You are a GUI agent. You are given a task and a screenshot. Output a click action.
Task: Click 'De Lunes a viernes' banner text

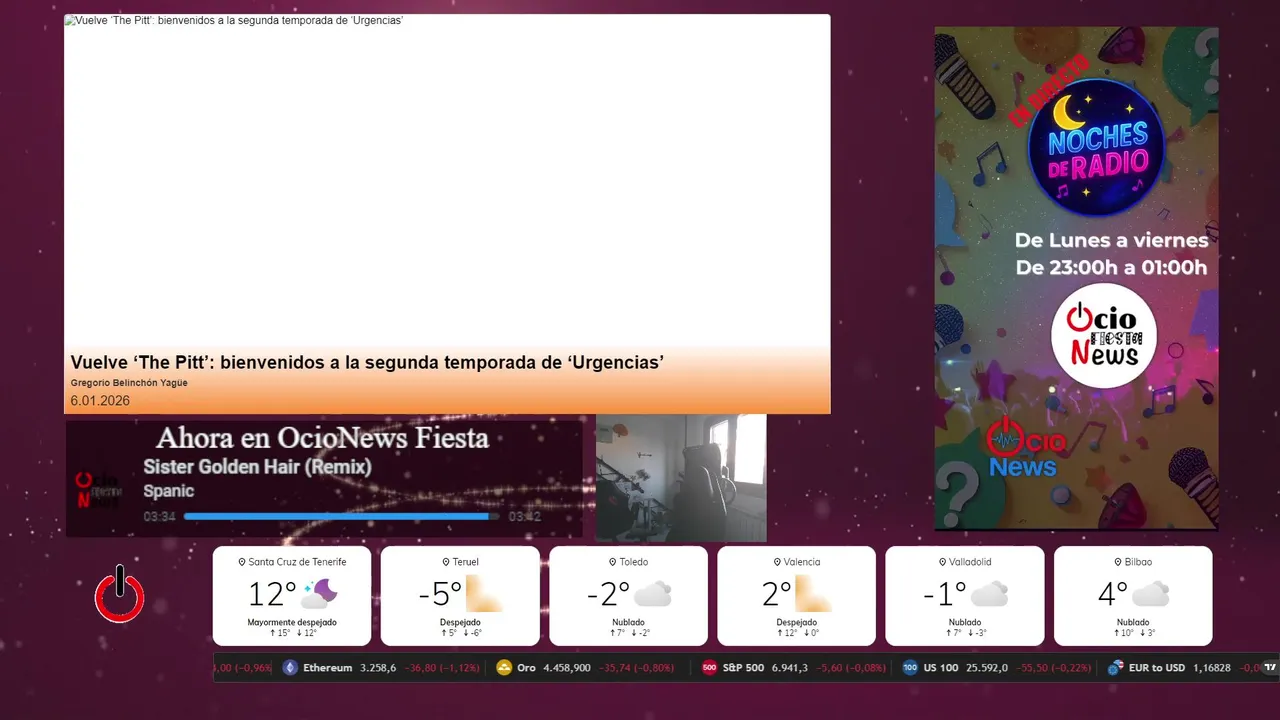[x=1111, y=240]
